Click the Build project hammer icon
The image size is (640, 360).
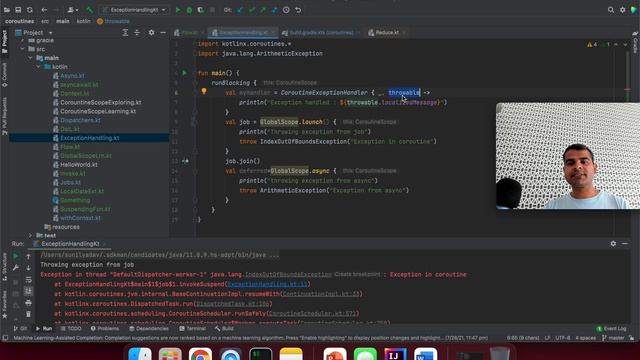point(89,10)
